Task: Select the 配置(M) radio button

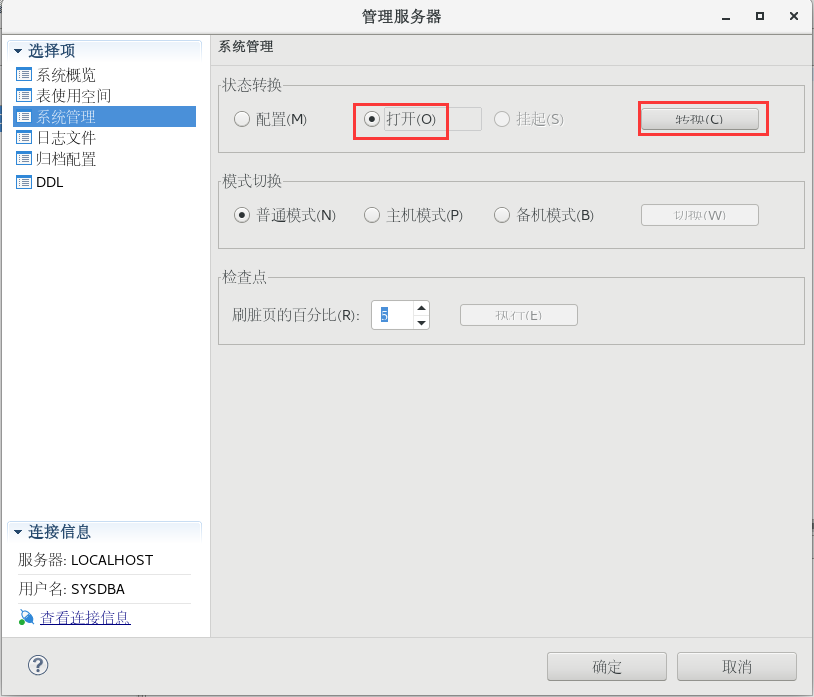Action: (242, 119)
